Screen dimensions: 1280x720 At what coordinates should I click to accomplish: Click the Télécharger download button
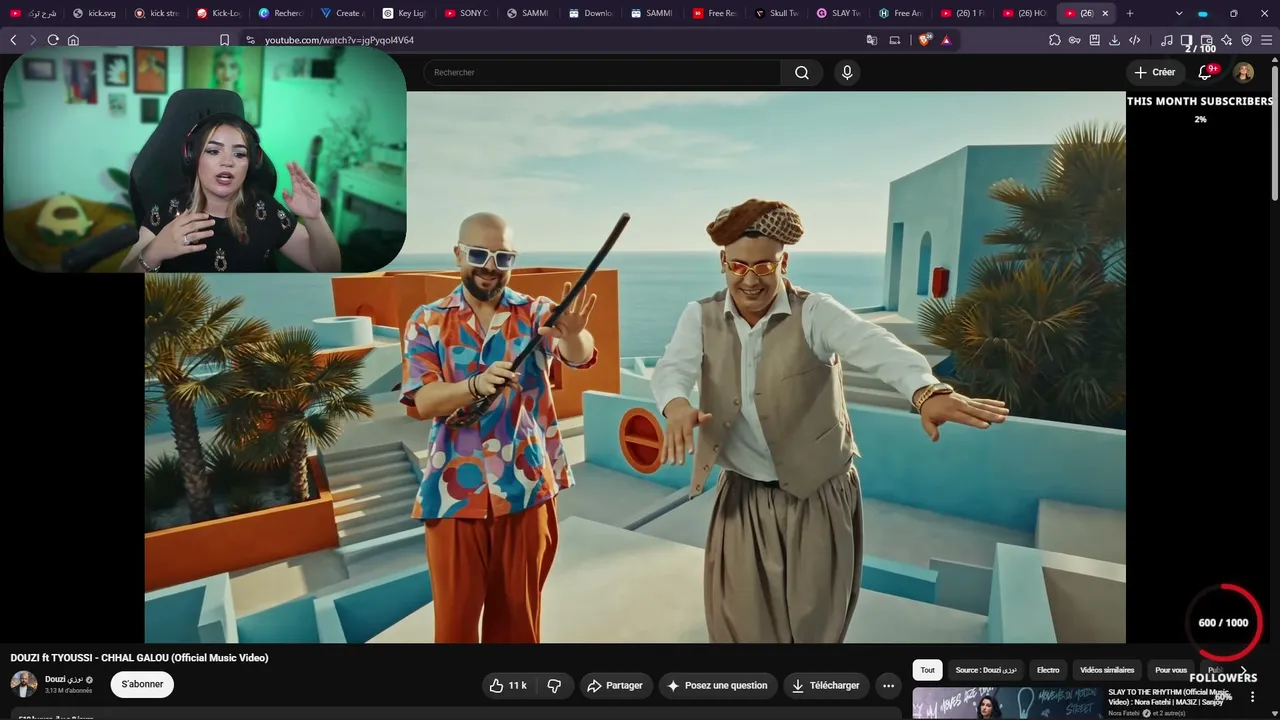[x=825, y=685]
